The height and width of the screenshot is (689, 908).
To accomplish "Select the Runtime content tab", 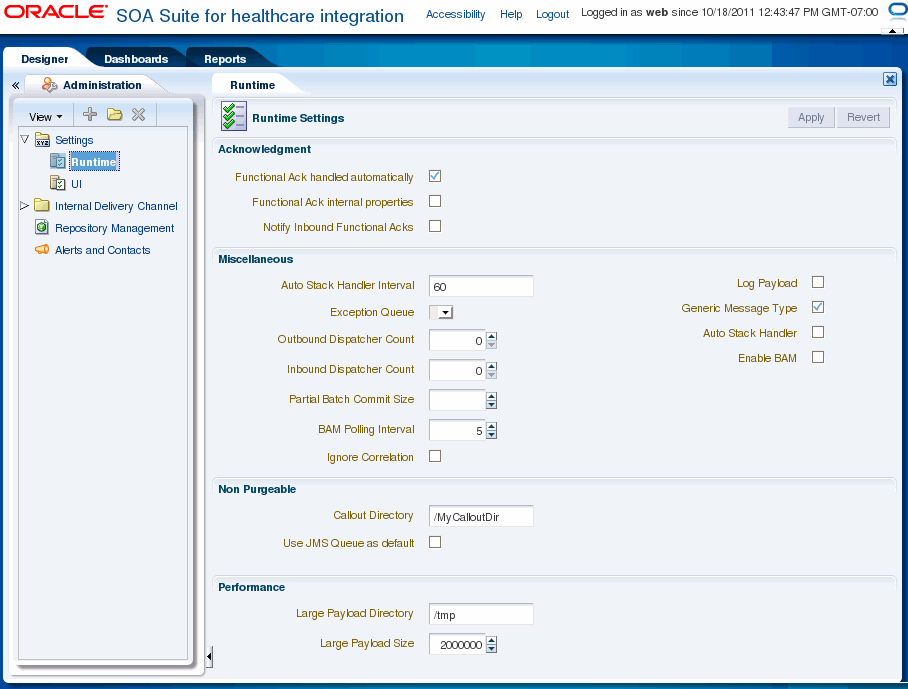I will click(252, 85).
